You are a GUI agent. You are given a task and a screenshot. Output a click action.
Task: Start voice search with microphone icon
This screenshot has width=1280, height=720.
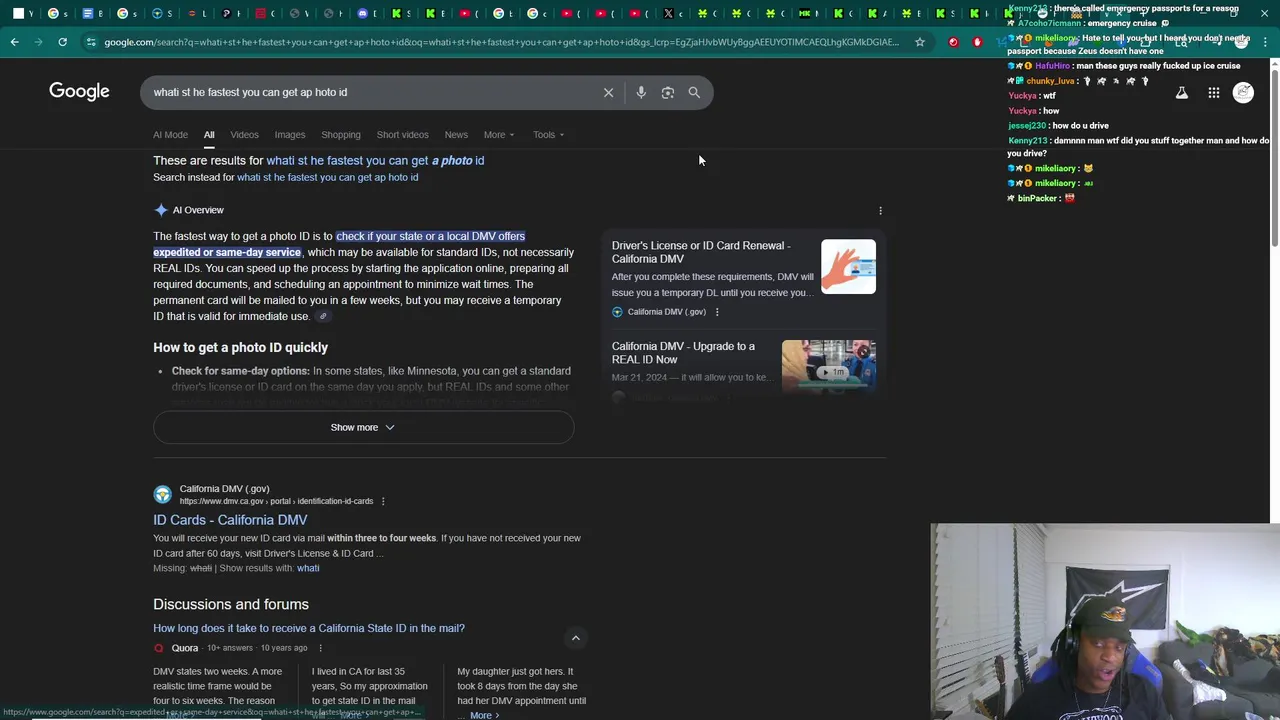[x=641, y=92]
